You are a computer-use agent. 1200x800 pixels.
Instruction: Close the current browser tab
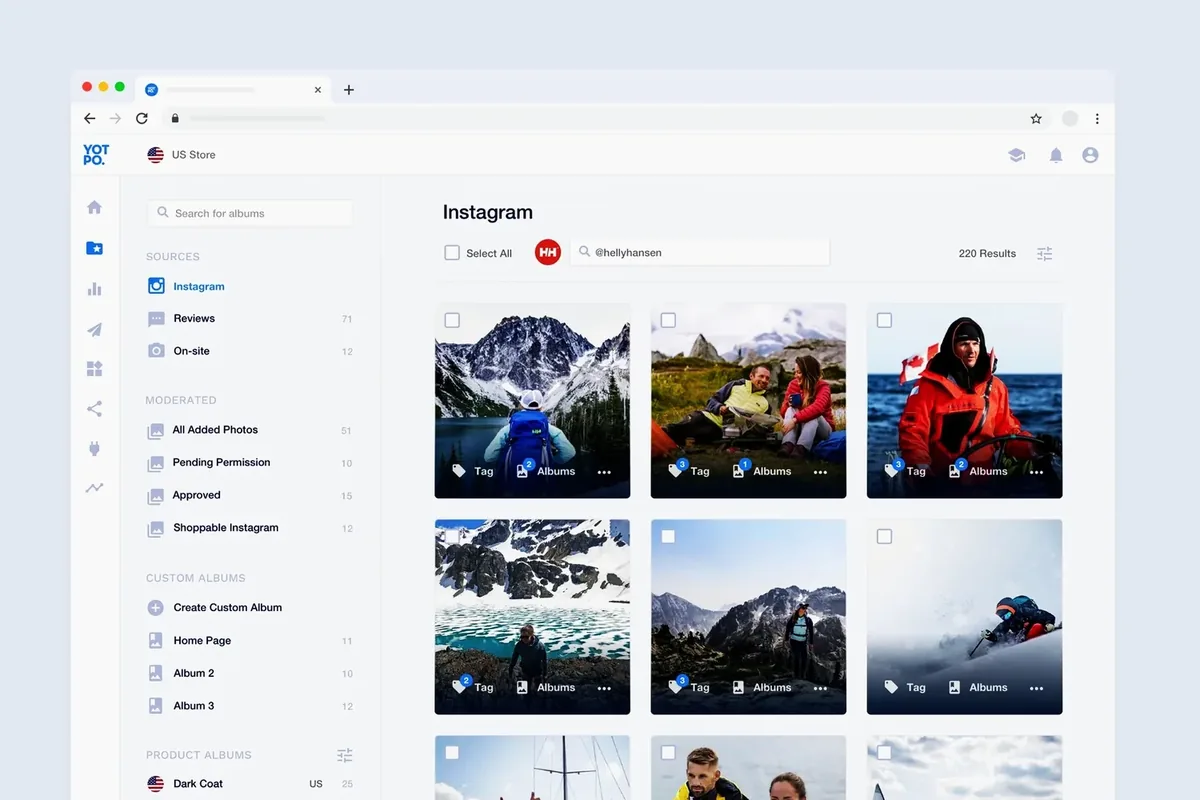tap(318, 89)
